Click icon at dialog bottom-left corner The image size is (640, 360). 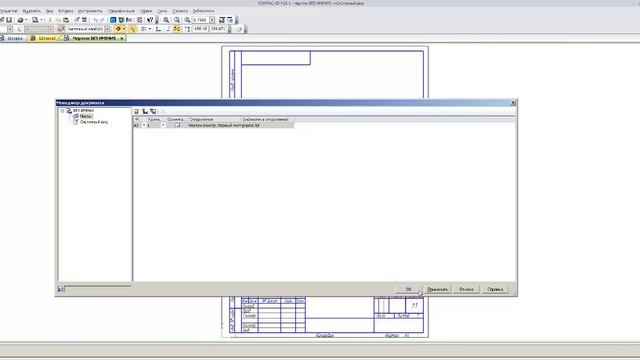tap(60, 289)
